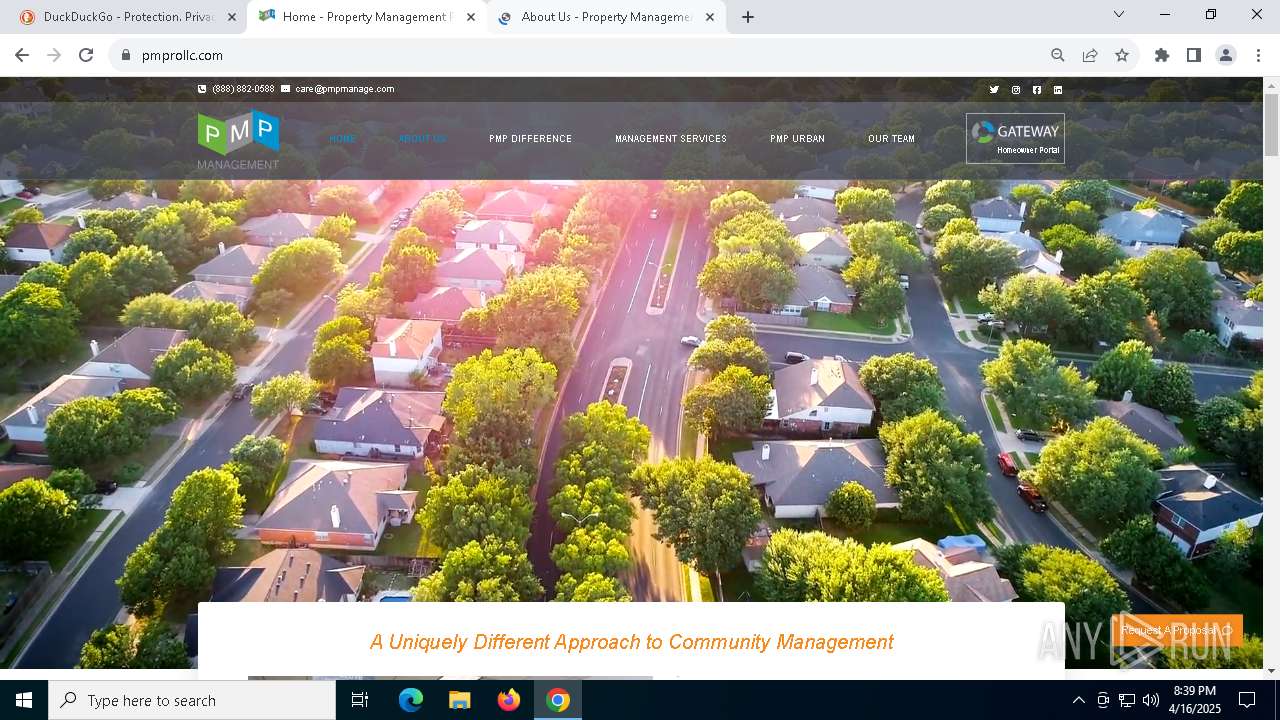Close the DuckDuckGo tab
1280x720 pixels.
point(231,17)
